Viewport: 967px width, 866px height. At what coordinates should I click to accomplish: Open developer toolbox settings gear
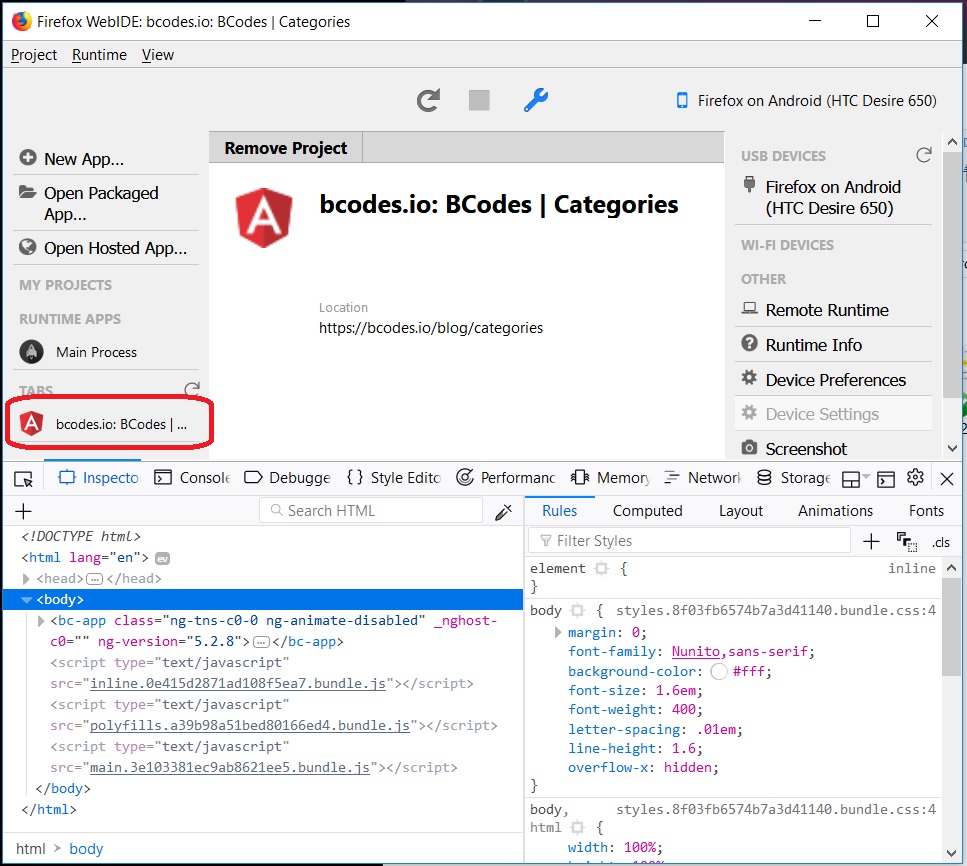pos(915,477)
